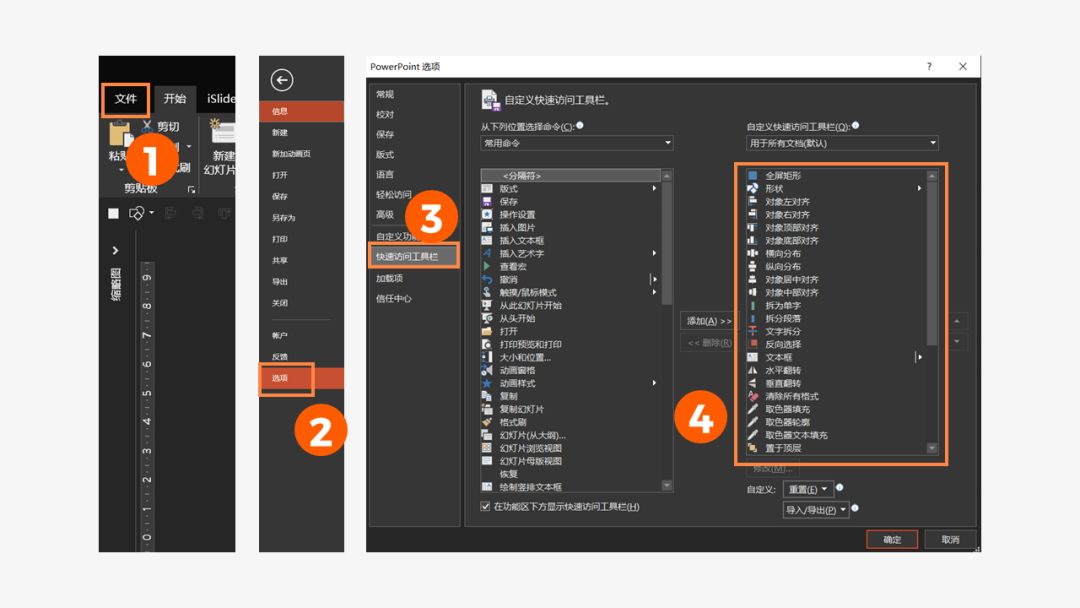Click the right list scrollbar down arrow
1080x608 pixels.
coord(932,448)
